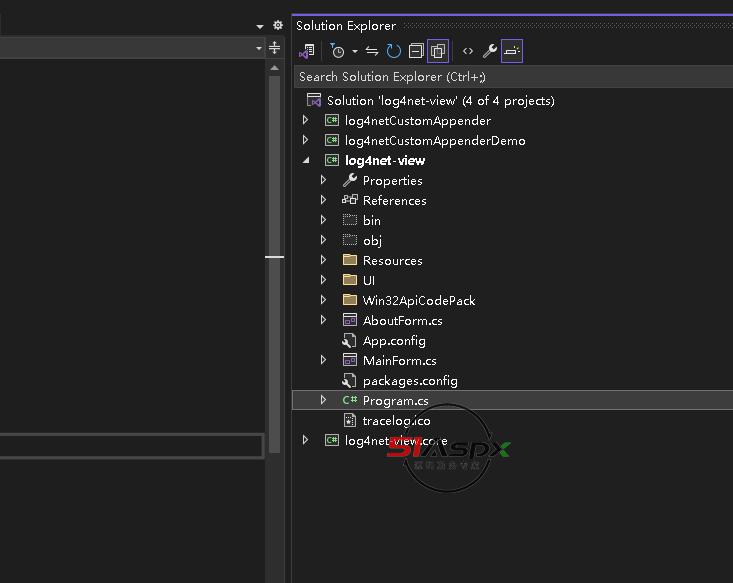Expand the UI folder
The height and width of the screenshot is (583, 733).
323,280
